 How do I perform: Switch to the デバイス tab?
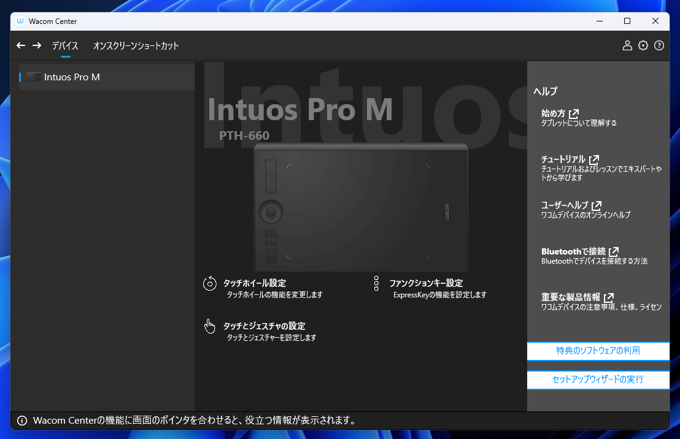click(x=65, y=46)
